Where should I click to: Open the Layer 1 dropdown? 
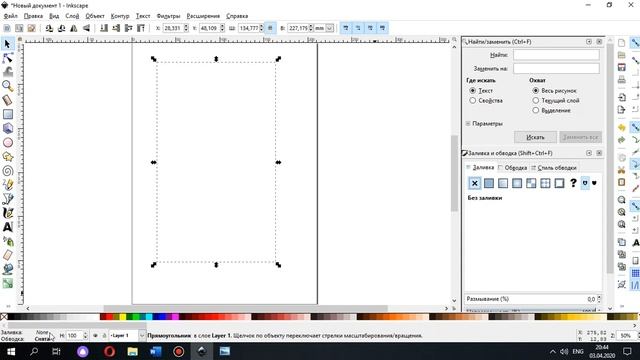click(x=142, y=336)
